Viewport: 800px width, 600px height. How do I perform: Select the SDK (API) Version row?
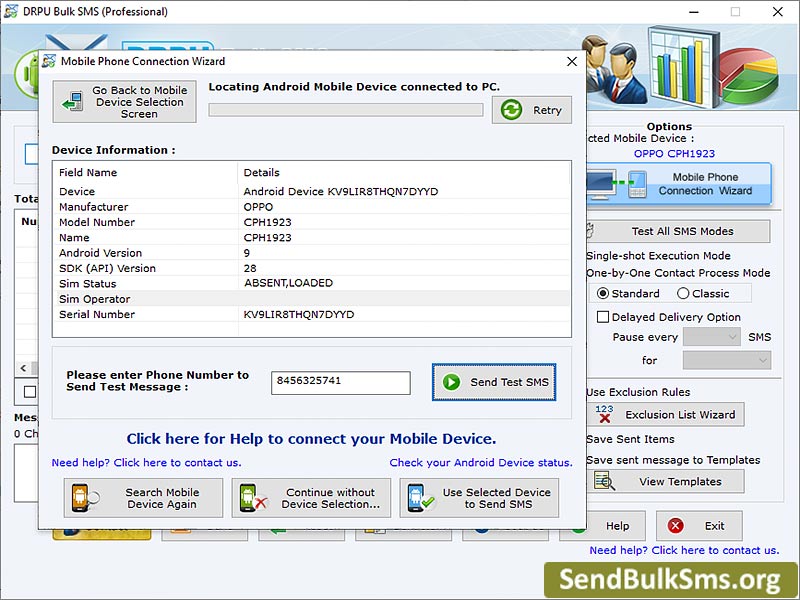point(311,268)
